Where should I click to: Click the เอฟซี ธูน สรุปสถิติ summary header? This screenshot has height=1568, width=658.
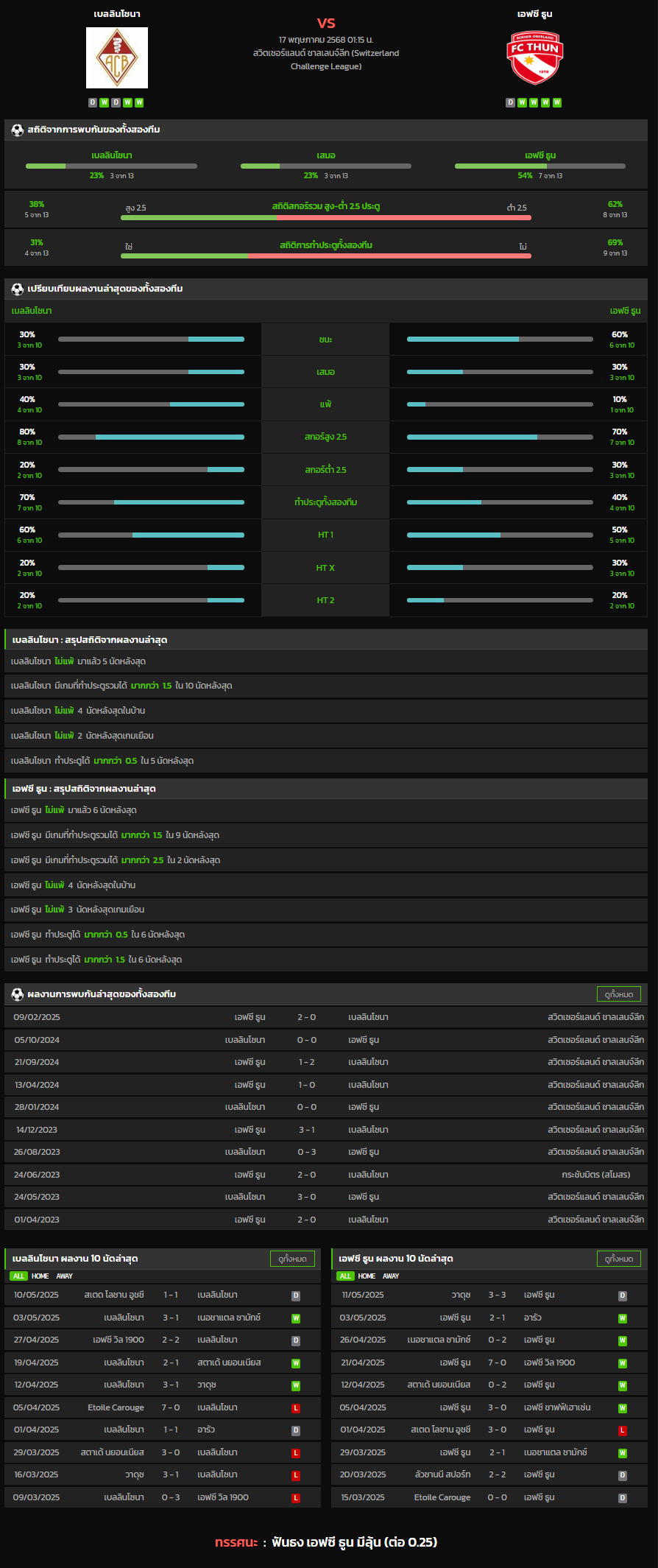(326, 789)
